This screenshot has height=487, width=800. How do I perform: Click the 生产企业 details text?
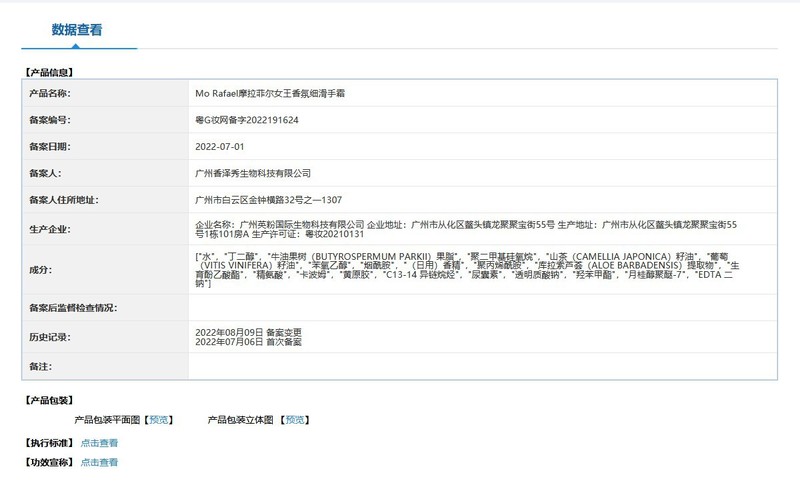[466, 229]
